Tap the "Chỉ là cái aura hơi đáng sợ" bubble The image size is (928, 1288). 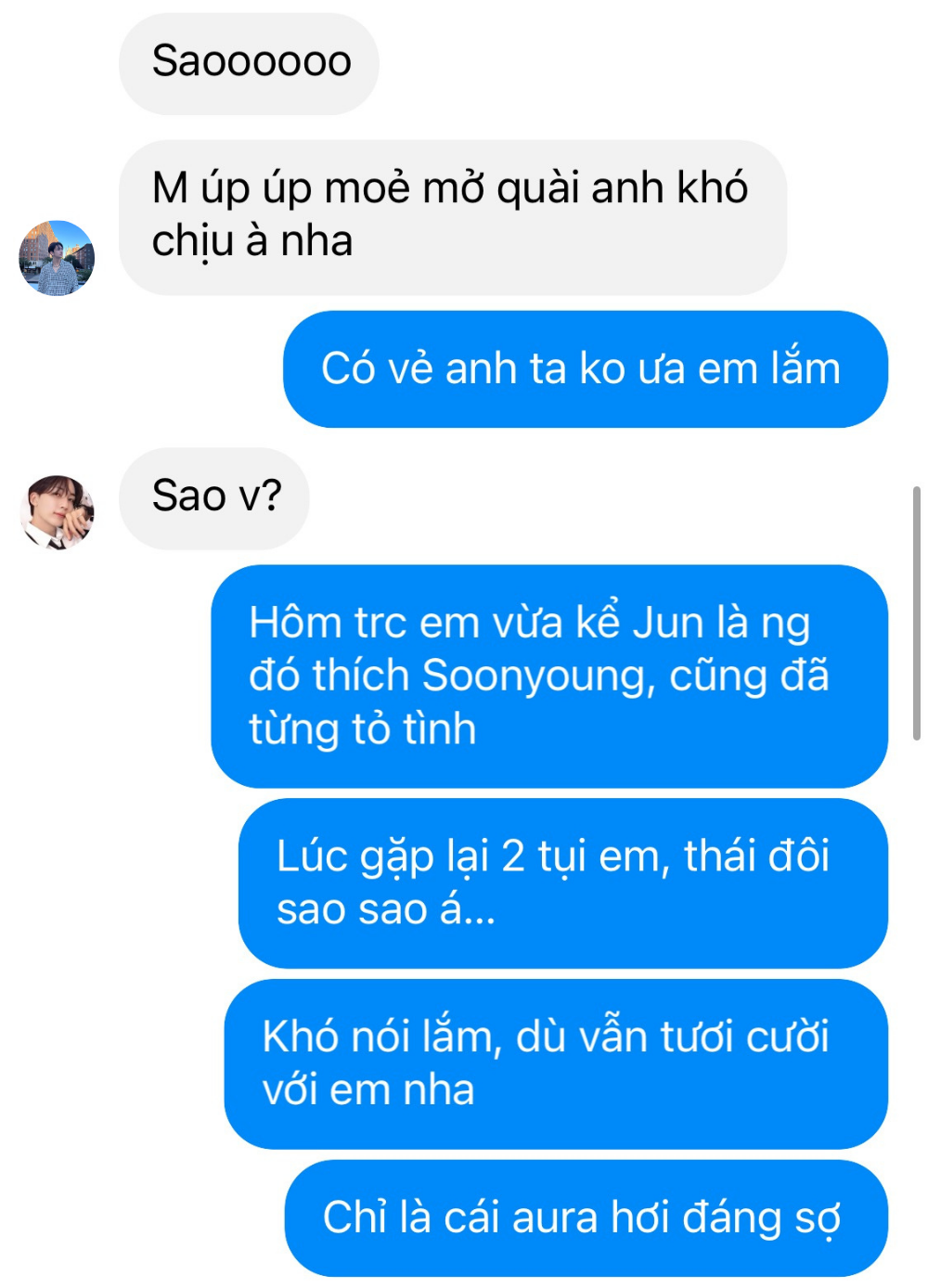tap(586, 1217)
